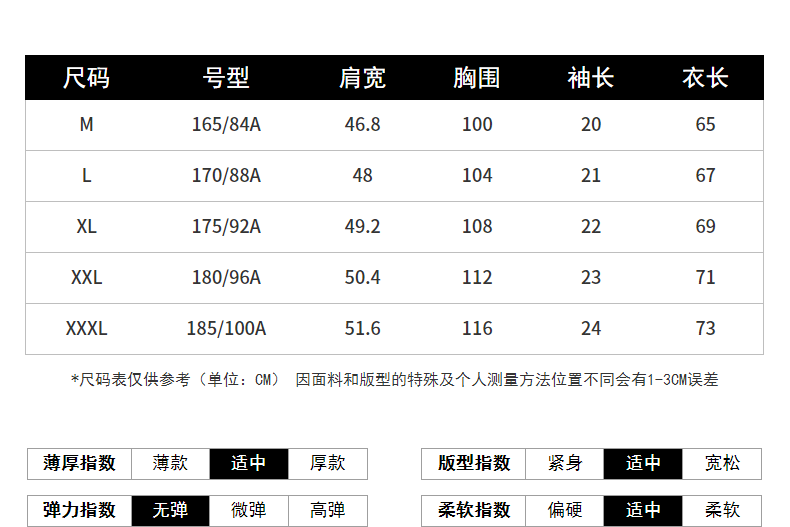
Task: Click the 尺码 column header
Action: pos(86,78)
